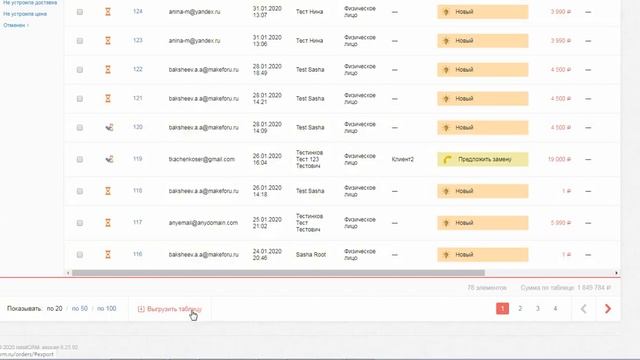Switch to page 1 in pagination

pos(502,309)
